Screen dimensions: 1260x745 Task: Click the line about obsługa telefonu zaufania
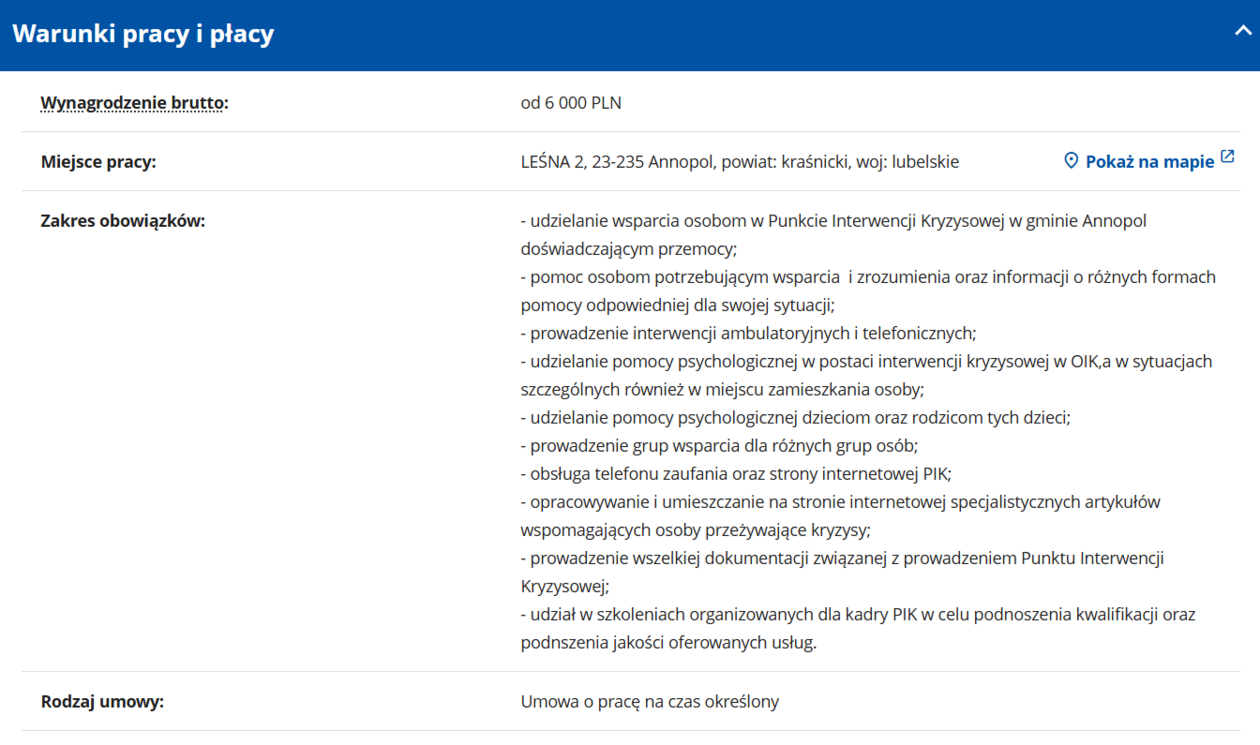tap(736, 473)
